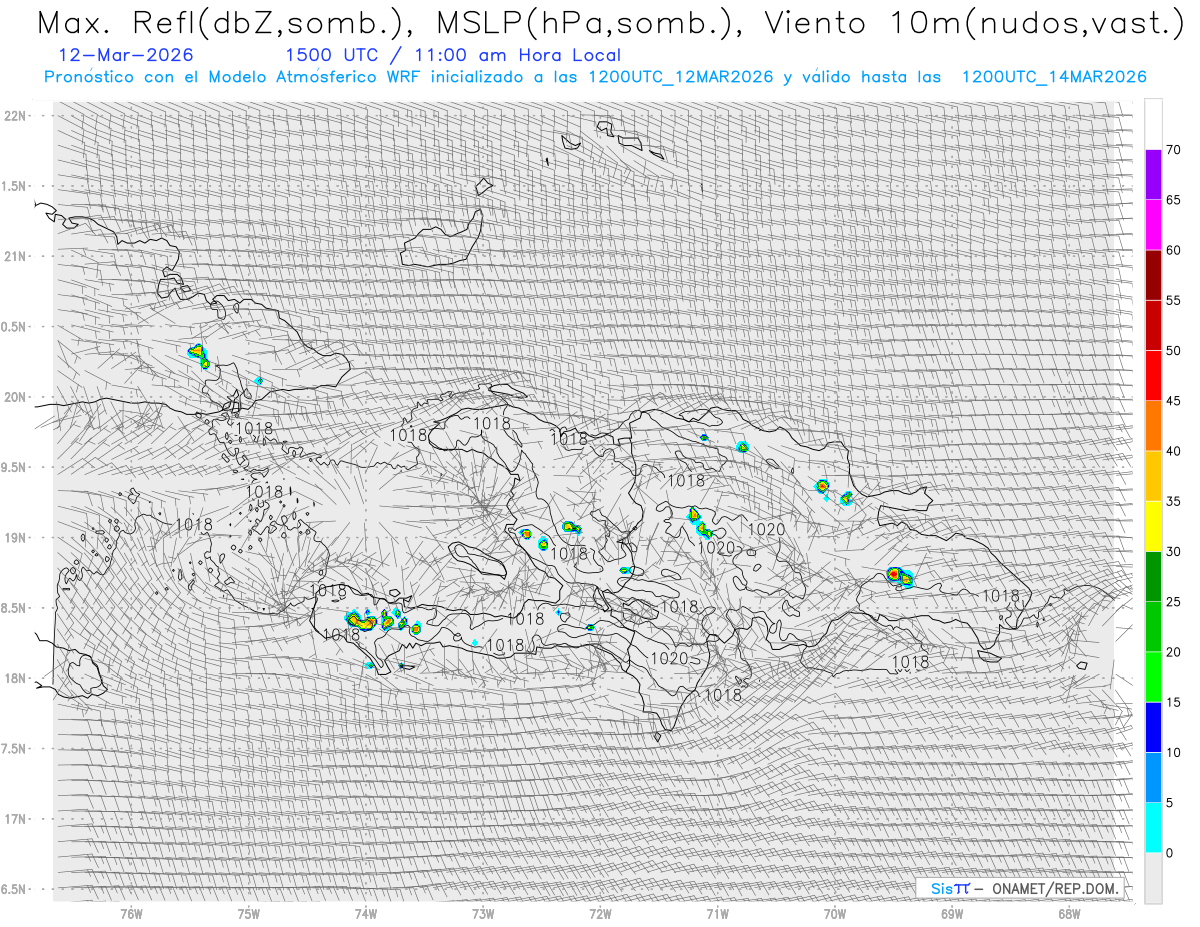Screen dimensions: 1200x927
Task: Click the colorbar label "35"
Action: (1173, 501)
